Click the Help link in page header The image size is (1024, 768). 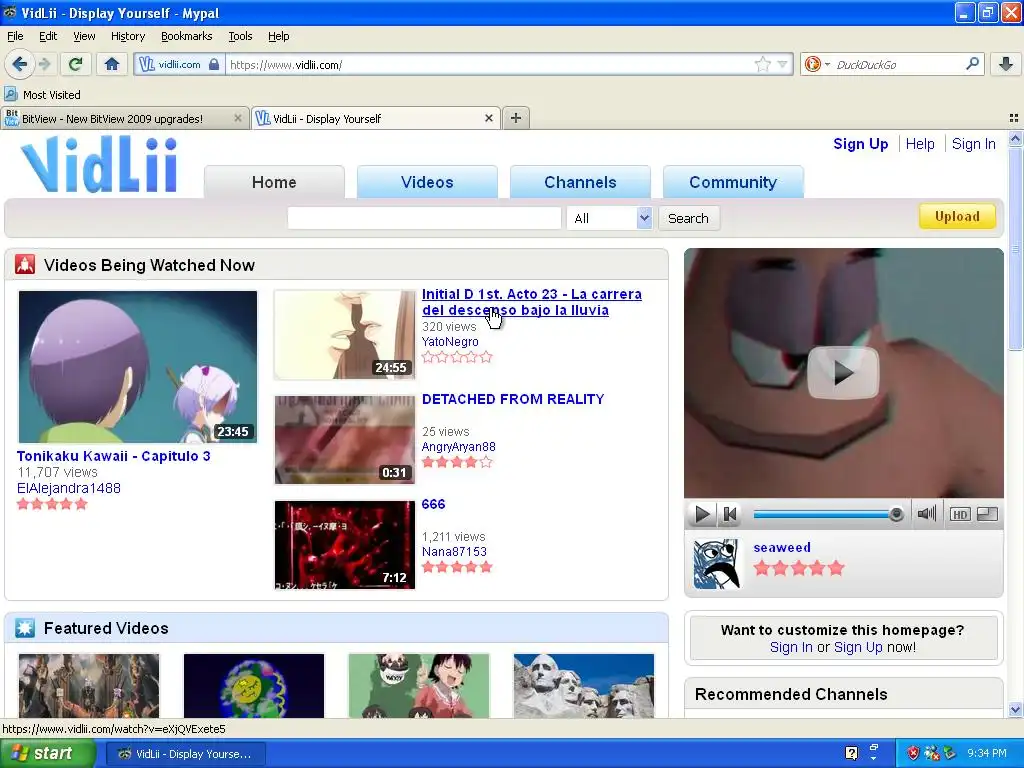click(x=920, y=144)
